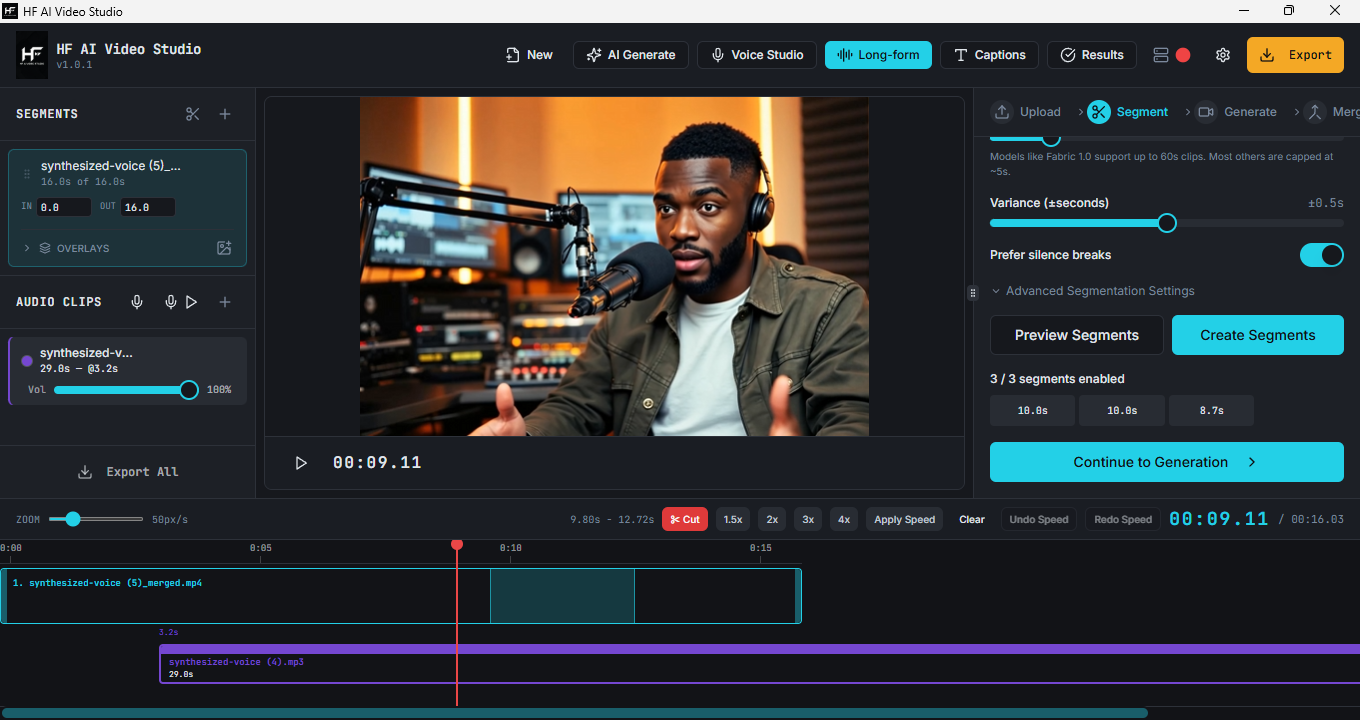Image resolution: width=1360 pixels, height=720 pixels.
Task: Click the layout panel icon beside red dot
Action: pyautogui.click(x=1161, y=55)
